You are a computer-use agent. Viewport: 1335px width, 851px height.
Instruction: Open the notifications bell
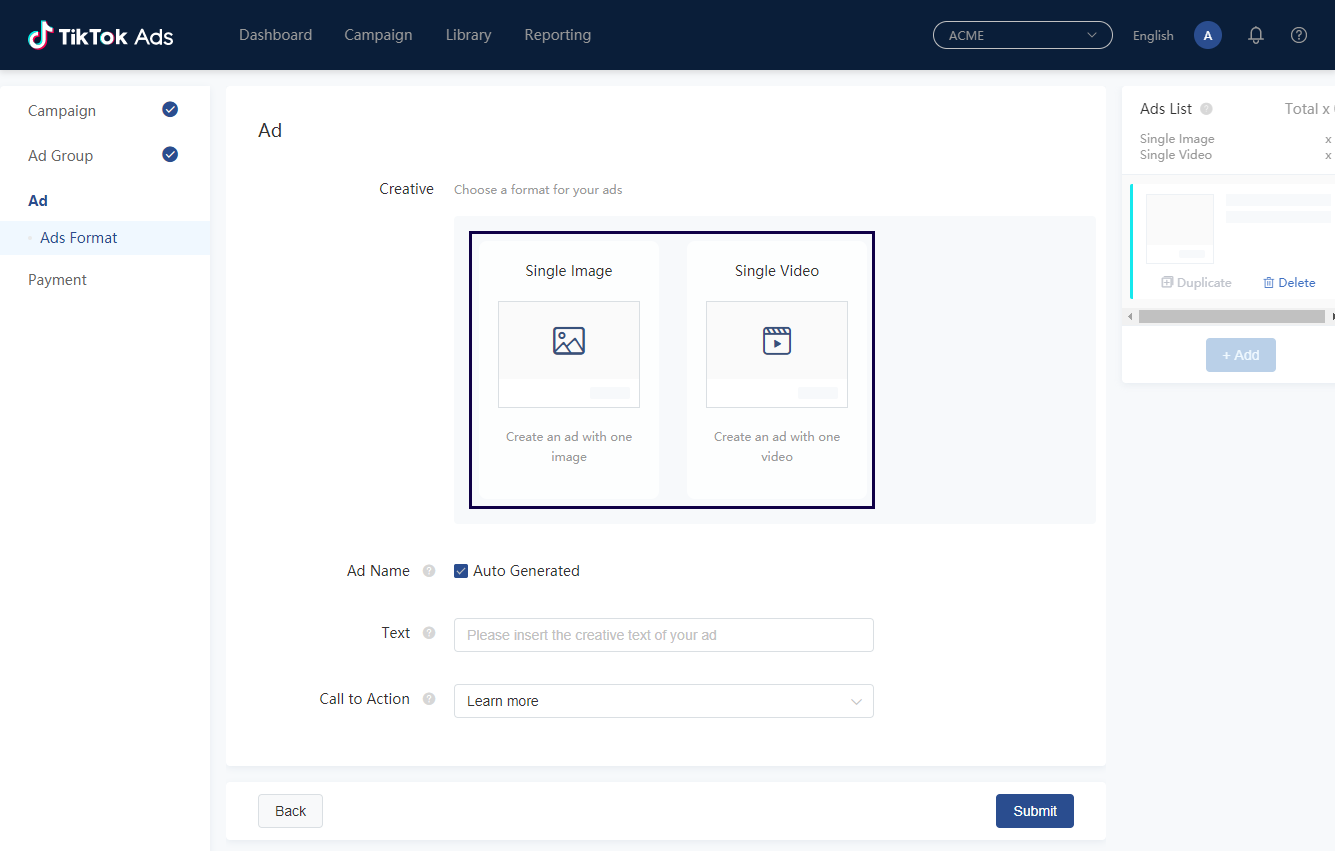pyautogui.click(x=1256, y=35)
